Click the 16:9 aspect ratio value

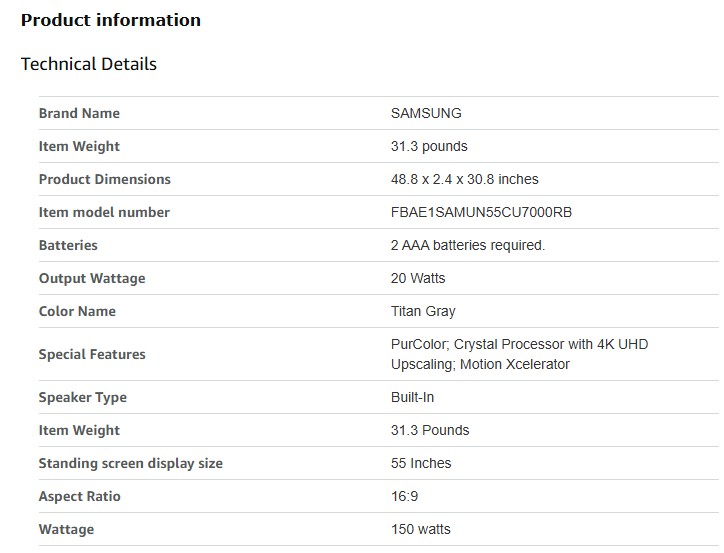[x=405, y=496]
